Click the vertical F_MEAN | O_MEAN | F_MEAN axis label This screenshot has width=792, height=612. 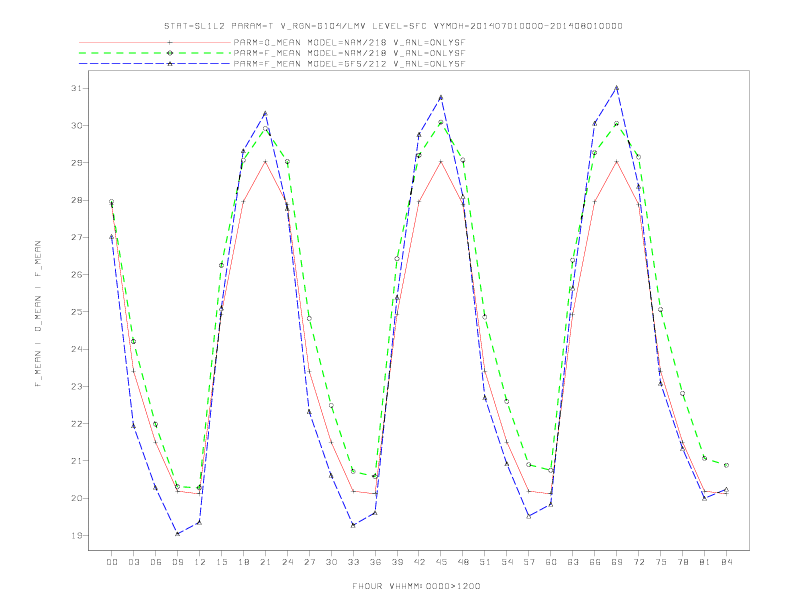38,314
